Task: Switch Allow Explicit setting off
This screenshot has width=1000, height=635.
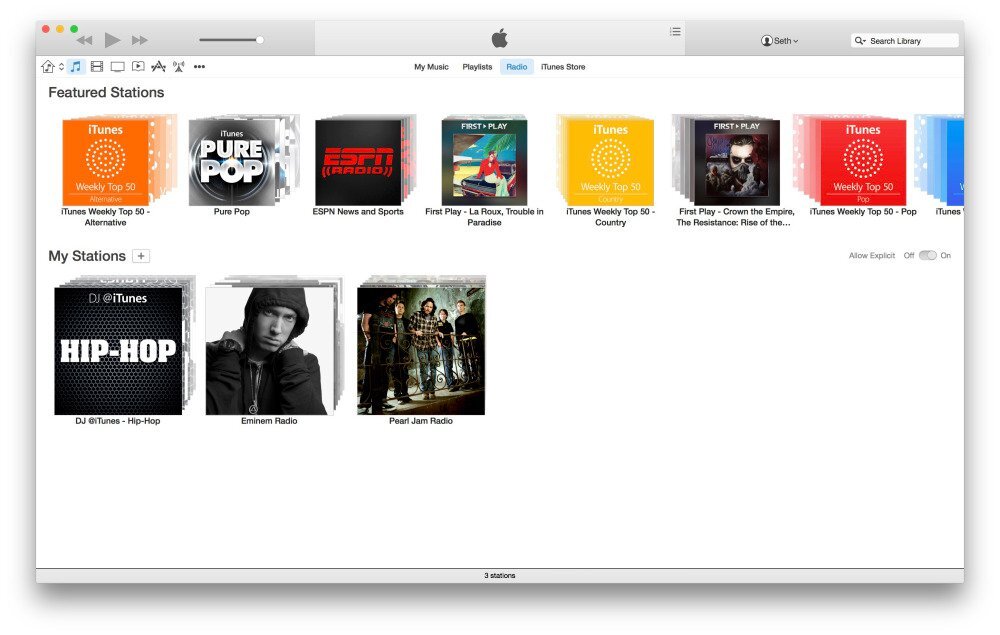Action: (920, 255)
